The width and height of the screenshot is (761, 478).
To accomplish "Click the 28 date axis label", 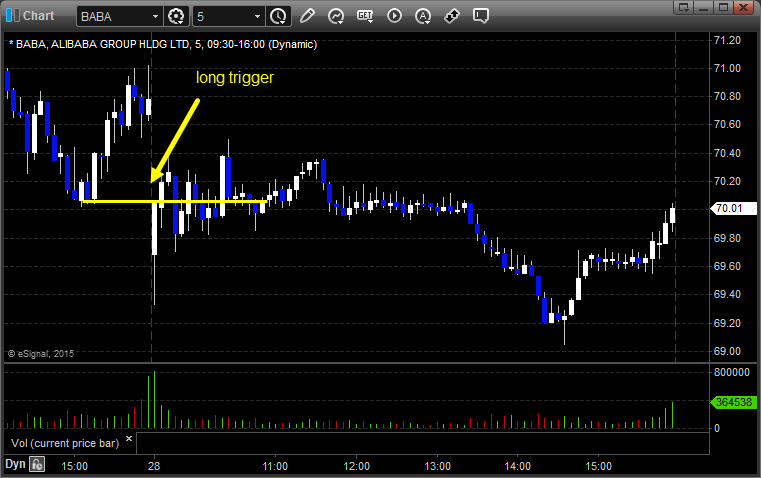I will 154,466.
